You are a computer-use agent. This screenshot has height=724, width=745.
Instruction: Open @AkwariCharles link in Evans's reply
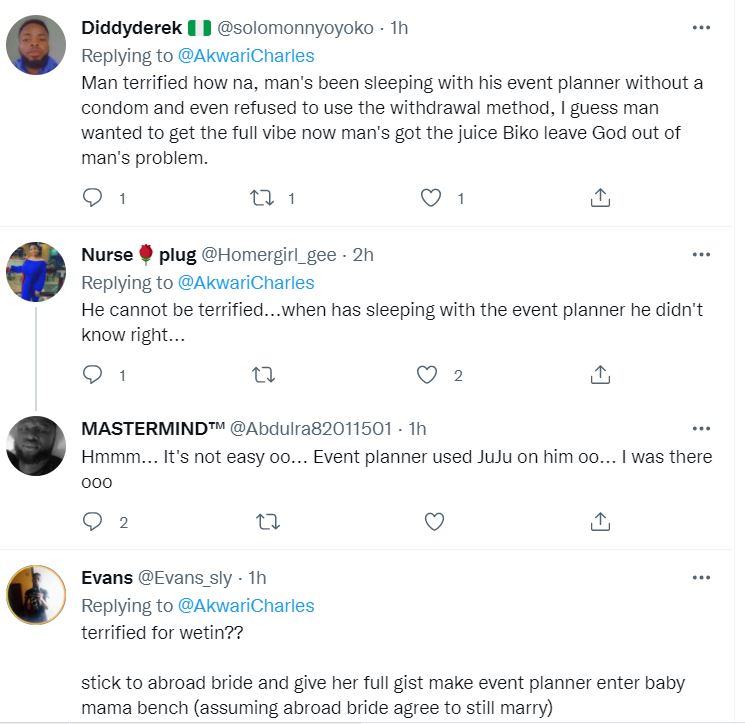[246, 606]
